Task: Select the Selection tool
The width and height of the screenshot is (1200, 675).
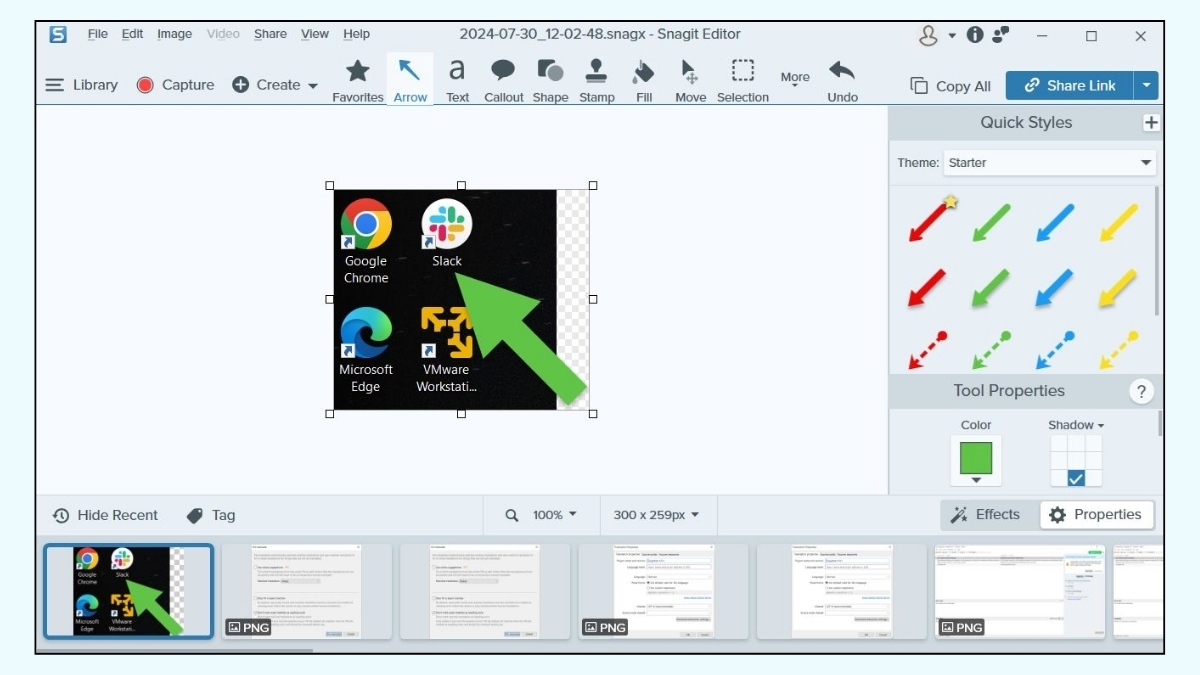Action: (x=743, y=80)
